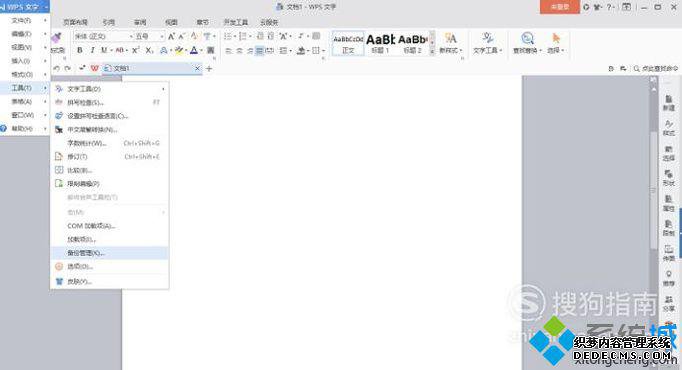Select the align right icon
682x370 pixels.
click(250, 51)
